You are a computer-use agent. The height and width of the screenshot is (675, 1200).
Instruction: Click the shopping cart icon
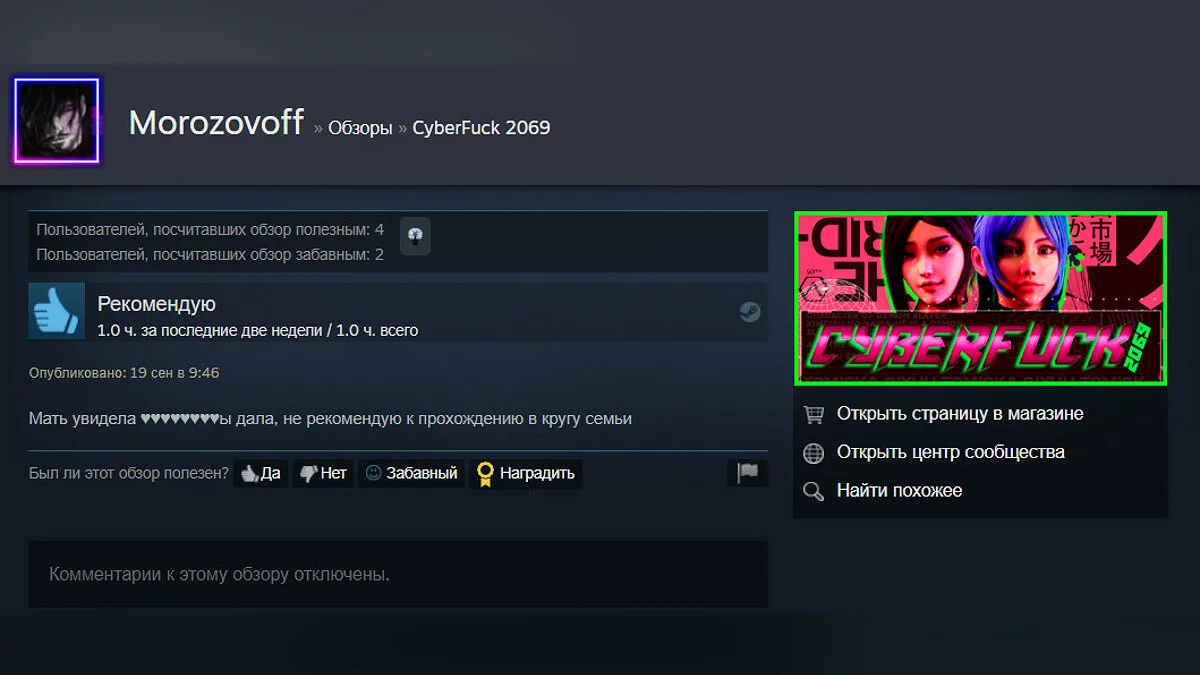814,414
